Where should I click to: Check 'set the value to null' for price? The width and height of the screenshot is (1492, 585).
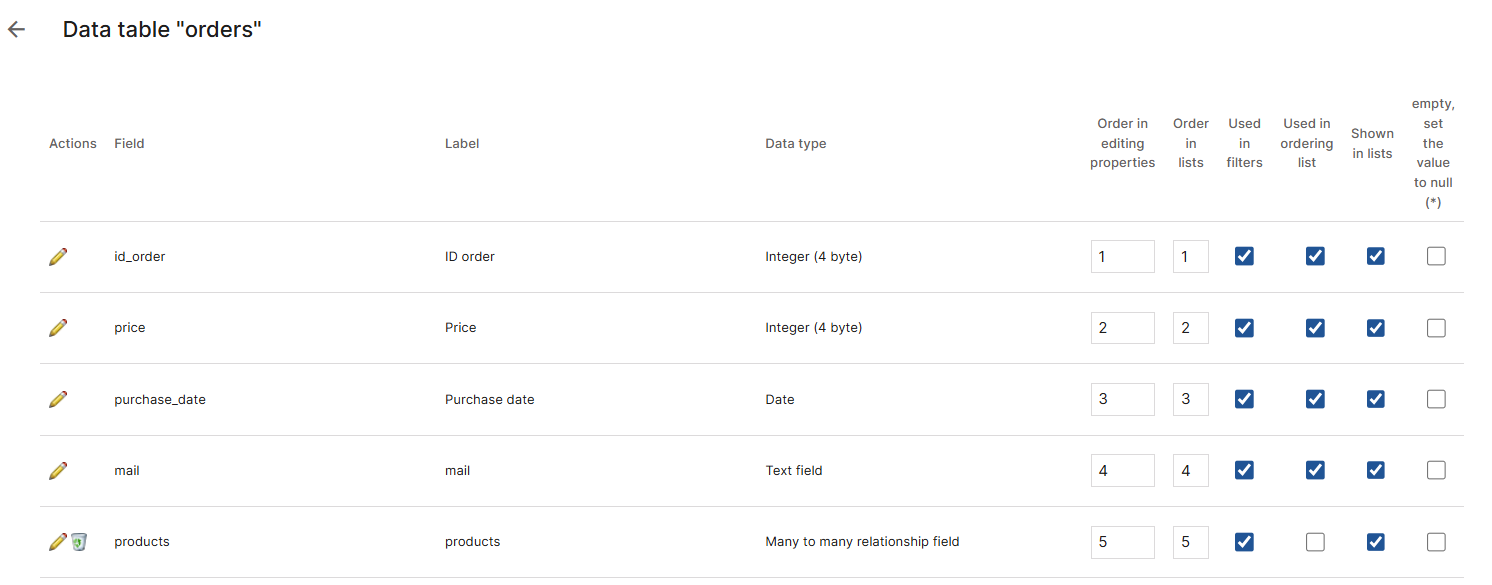[x=1436, y=327]
